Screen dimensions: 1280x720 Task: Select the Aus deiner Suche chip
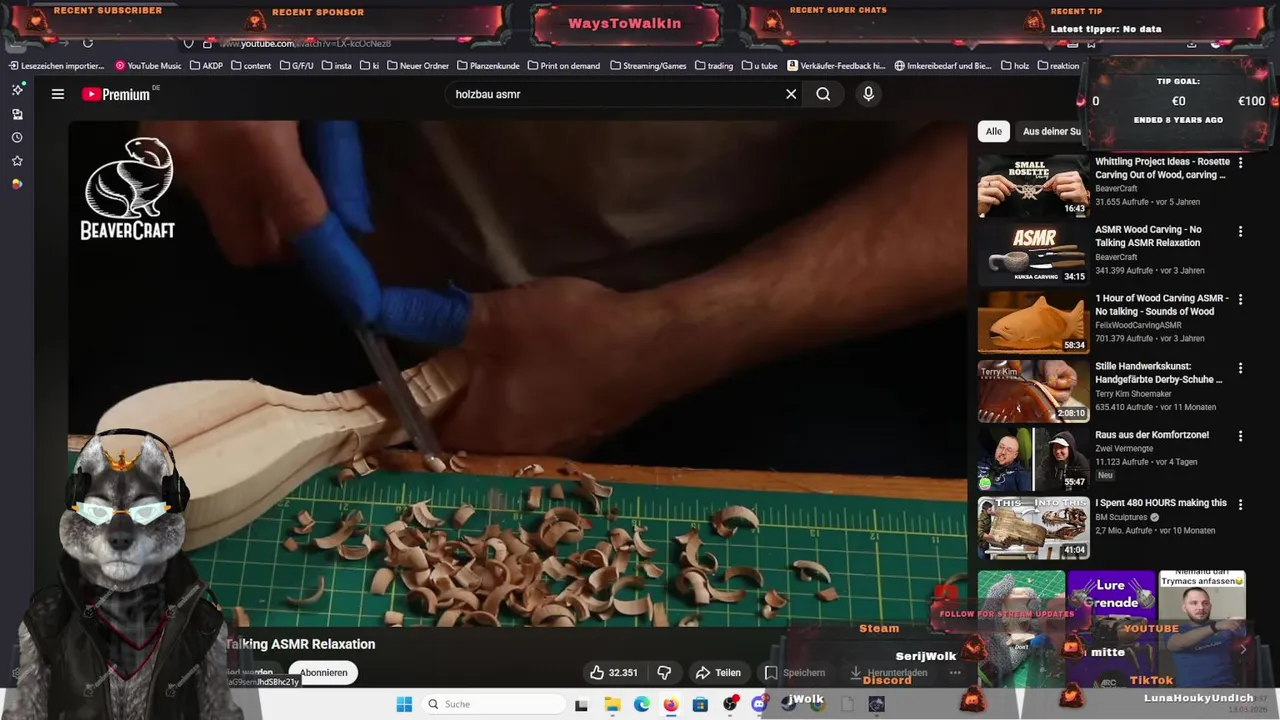coord(1050,131)
